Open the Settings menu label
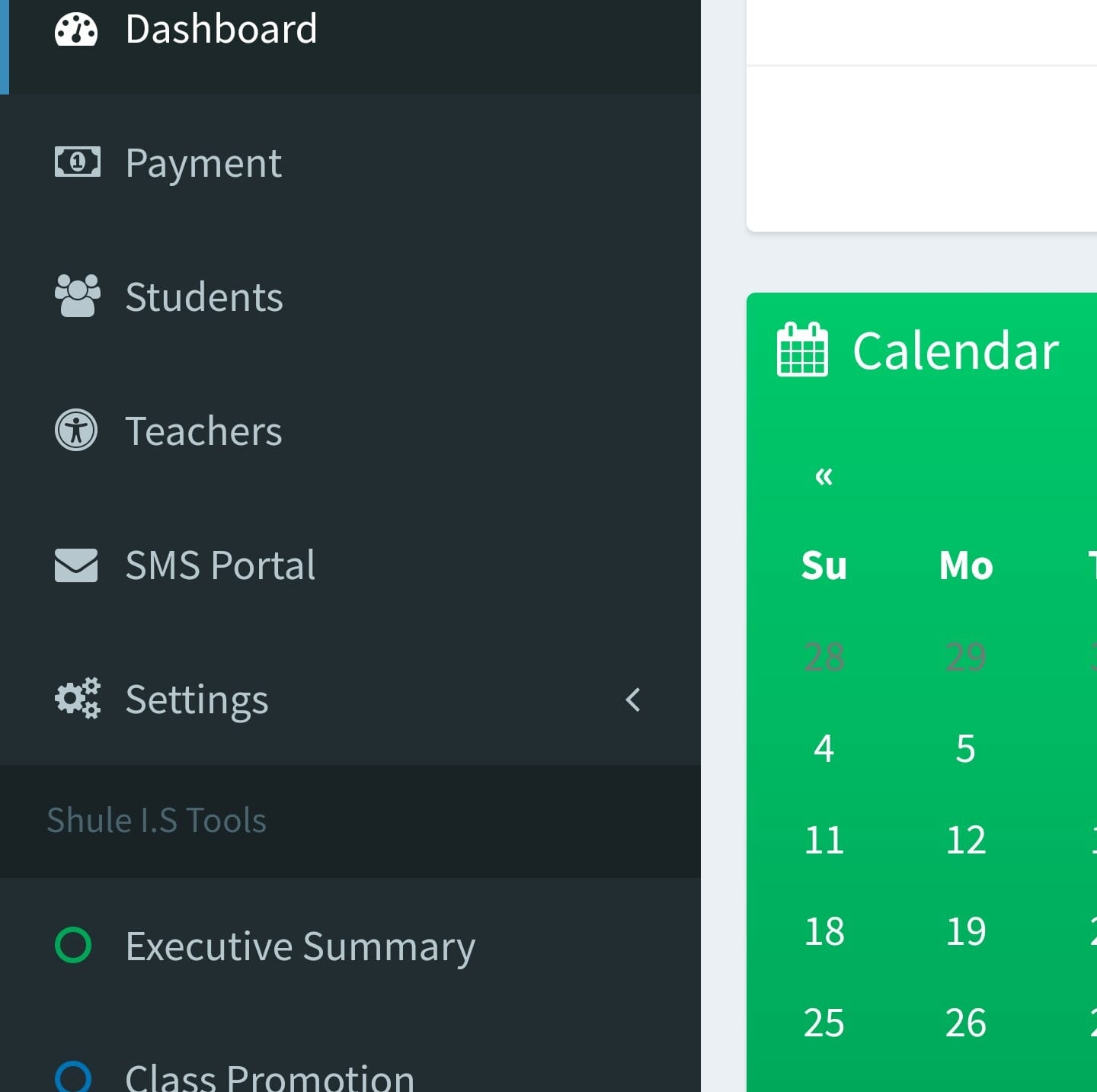Screen dimensions: 1097x1092 click(197, 700)
